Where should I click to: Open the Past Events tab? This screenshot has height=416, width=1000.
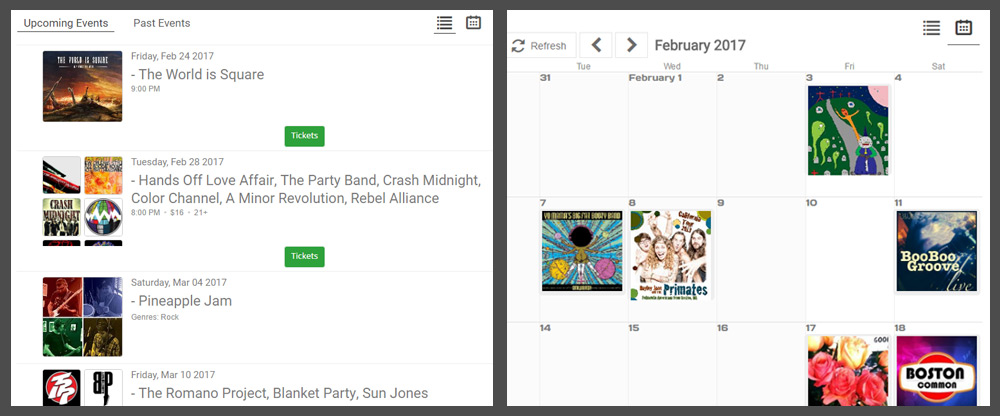click(161, 23)
